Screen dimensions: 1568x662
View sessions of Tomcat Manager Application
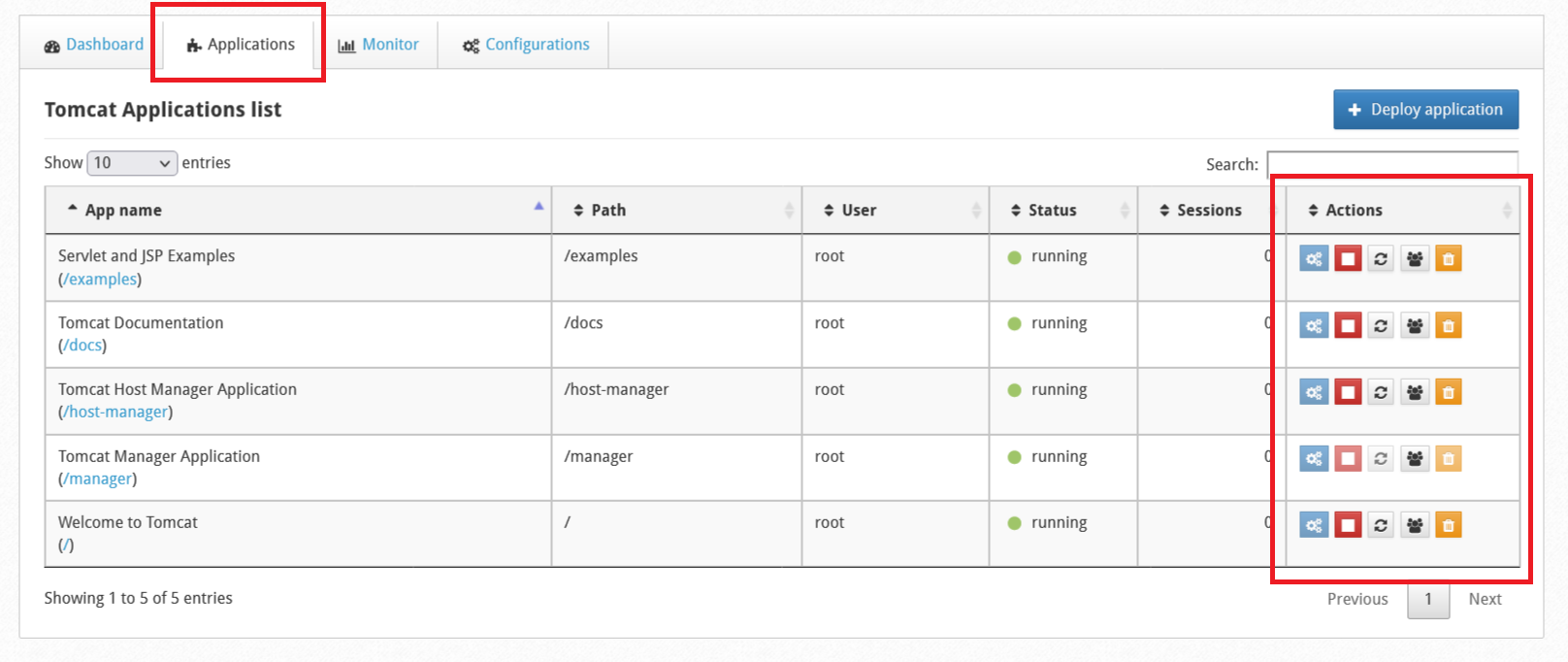point(1415,459)
